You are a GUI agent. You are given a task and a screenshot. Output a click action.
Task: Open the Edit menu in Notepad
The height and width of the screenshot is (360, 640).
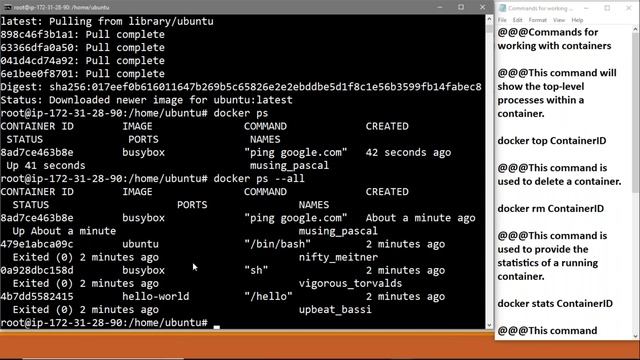tap(518, 20)
